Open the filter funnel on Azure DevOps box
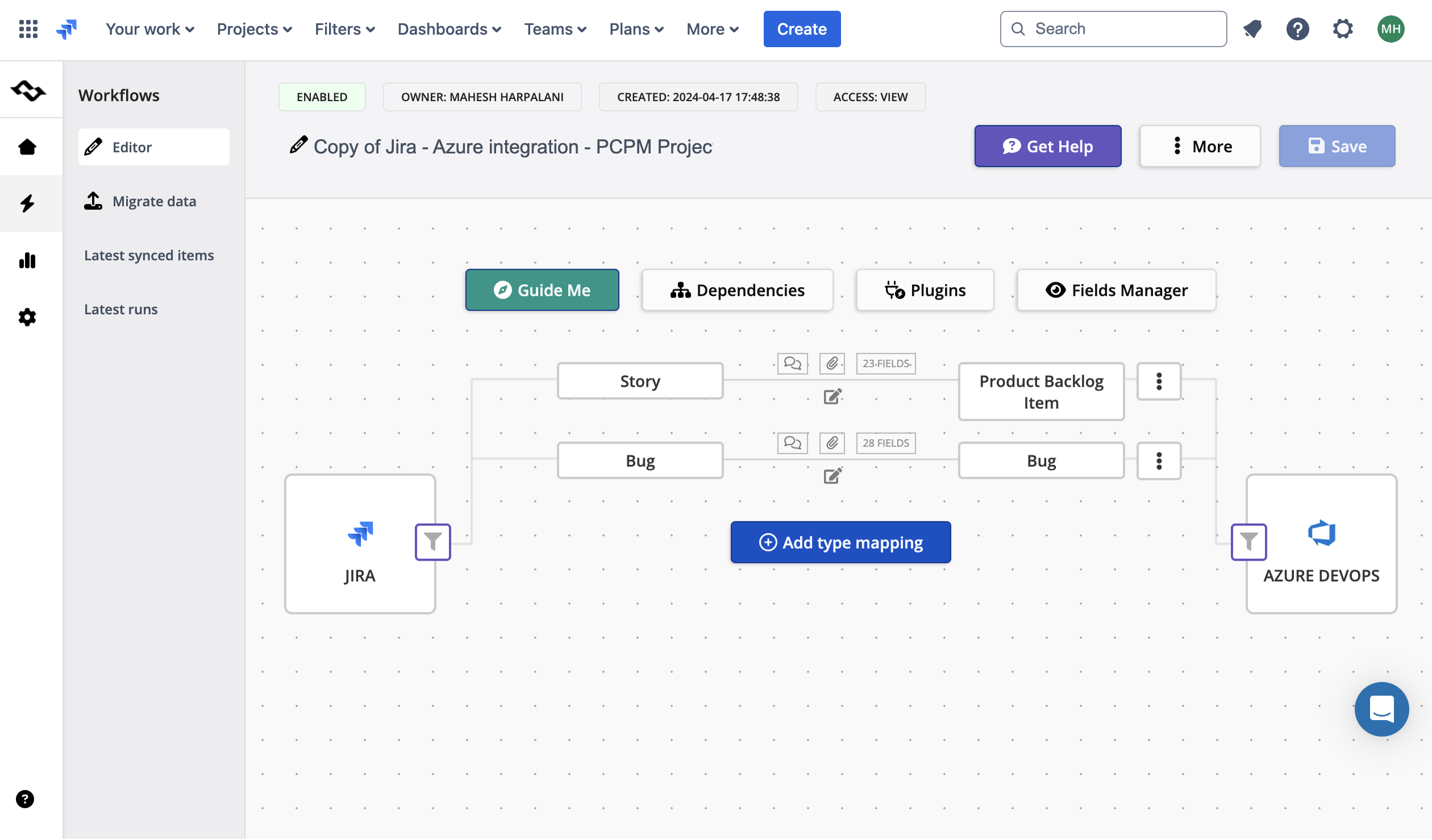 pos(1249,542)
